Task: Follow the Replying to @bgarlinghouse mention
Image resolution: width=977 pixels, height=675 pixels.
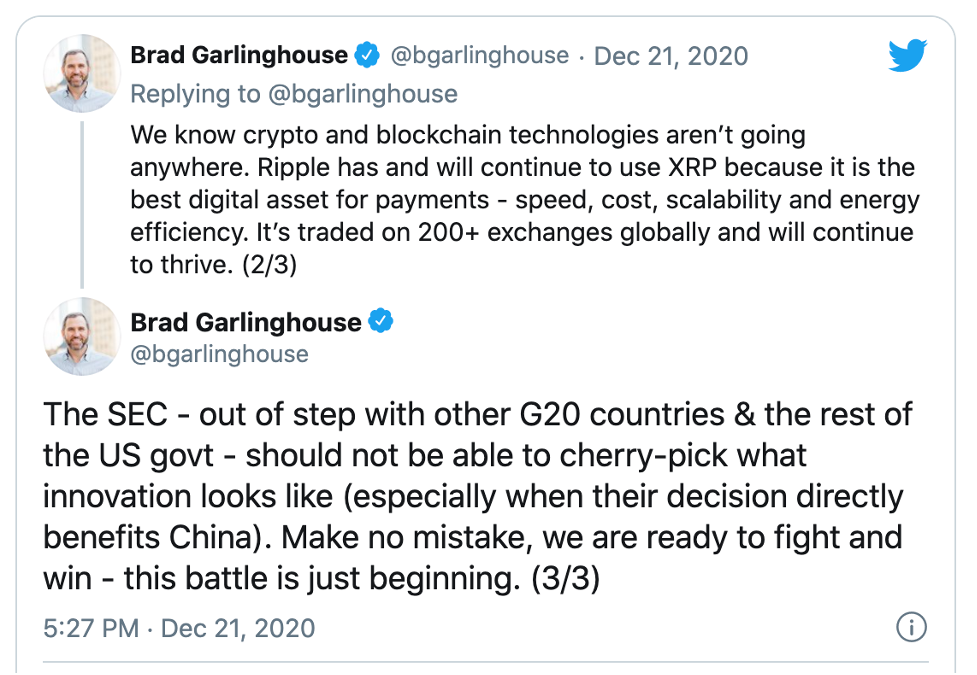Action: point(363,94)
